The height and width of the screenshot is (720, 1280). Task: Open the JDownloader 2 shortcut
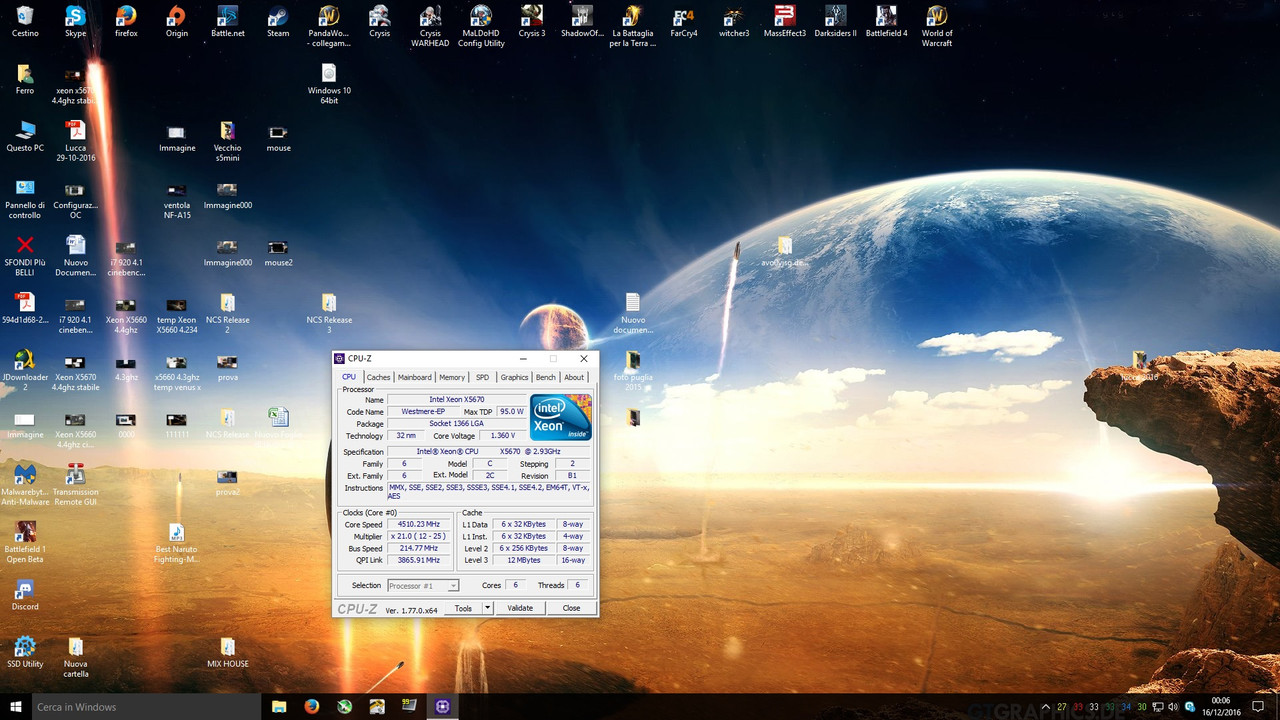[25, 370]
